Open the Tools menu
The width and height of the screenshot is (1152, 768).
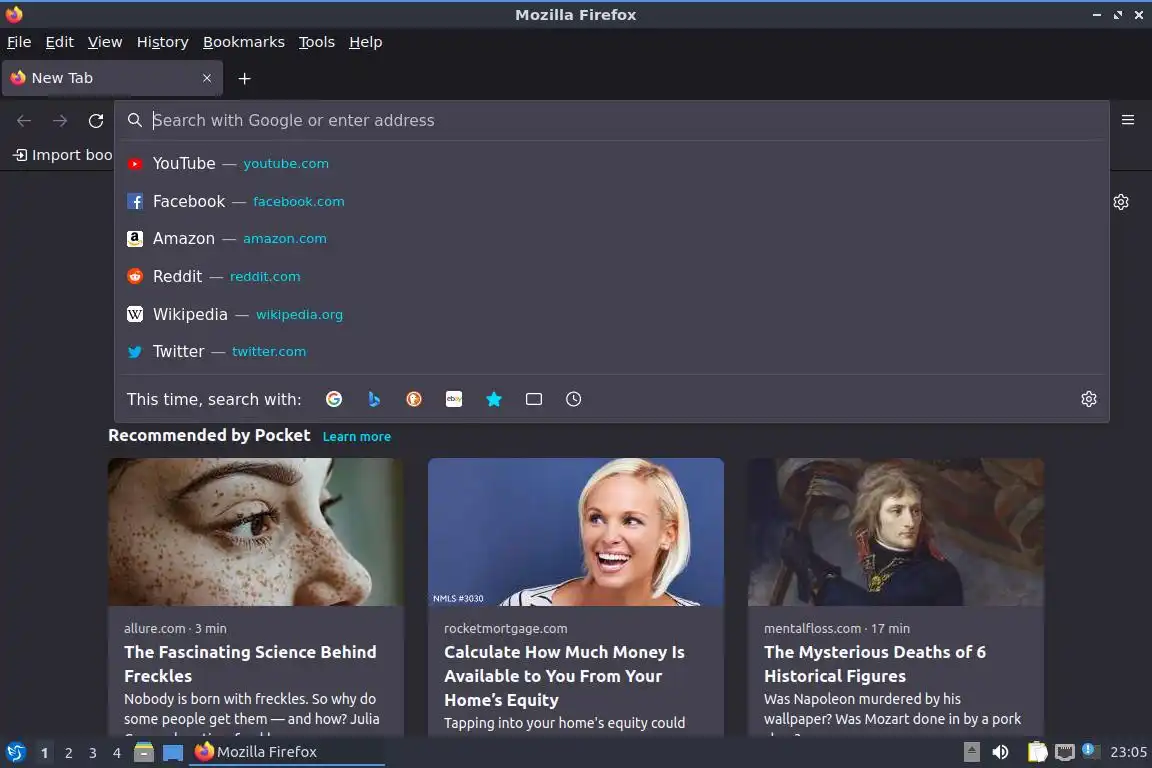pos(317,42)
